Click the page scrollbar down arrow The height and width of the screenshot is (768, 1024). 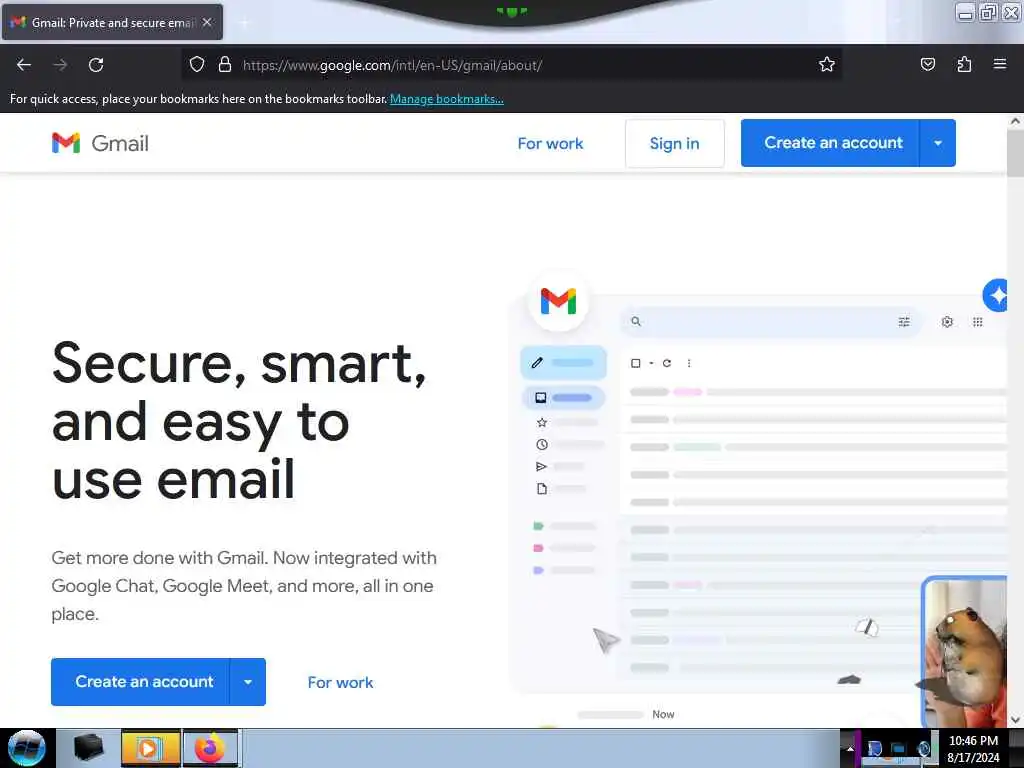pyautogui.click(x=1015, y=720)
